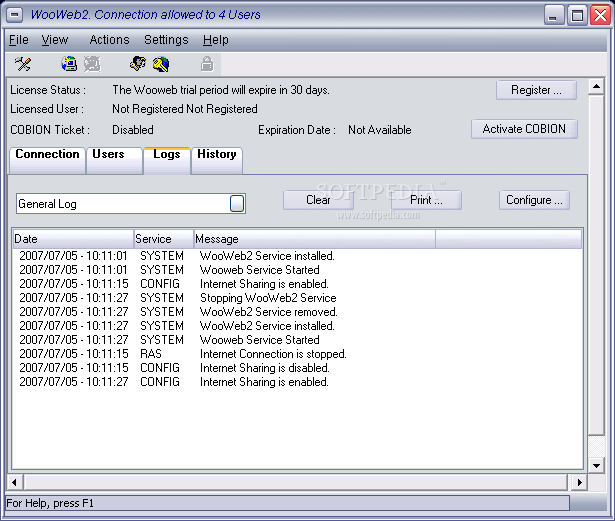Click the globe-with-computer connect icon
This screenshot has height=521, width=615.
click(x=69, y=64)
